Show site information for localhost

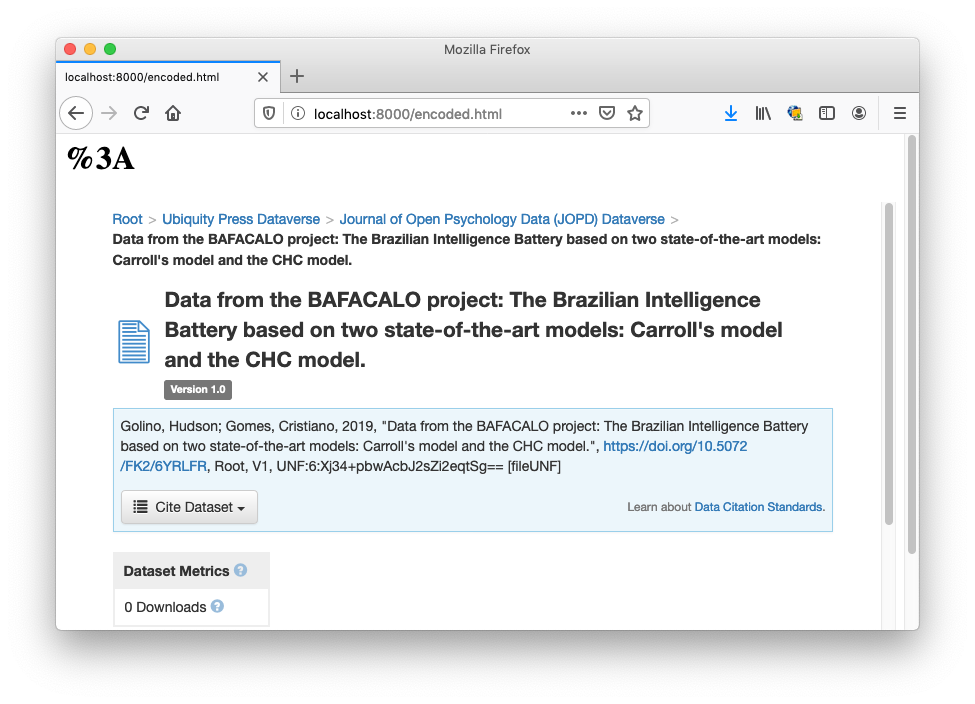tap(298, 114)
